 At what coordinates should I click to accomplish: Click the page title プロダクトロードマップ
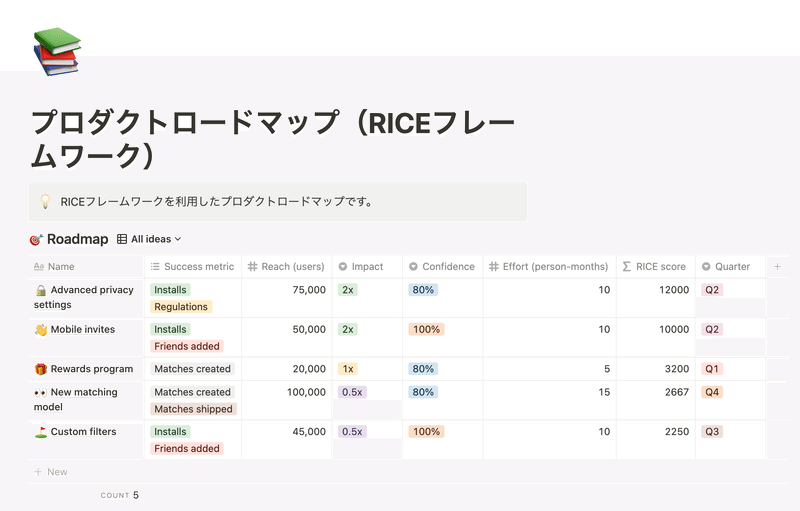click(272, 138)
